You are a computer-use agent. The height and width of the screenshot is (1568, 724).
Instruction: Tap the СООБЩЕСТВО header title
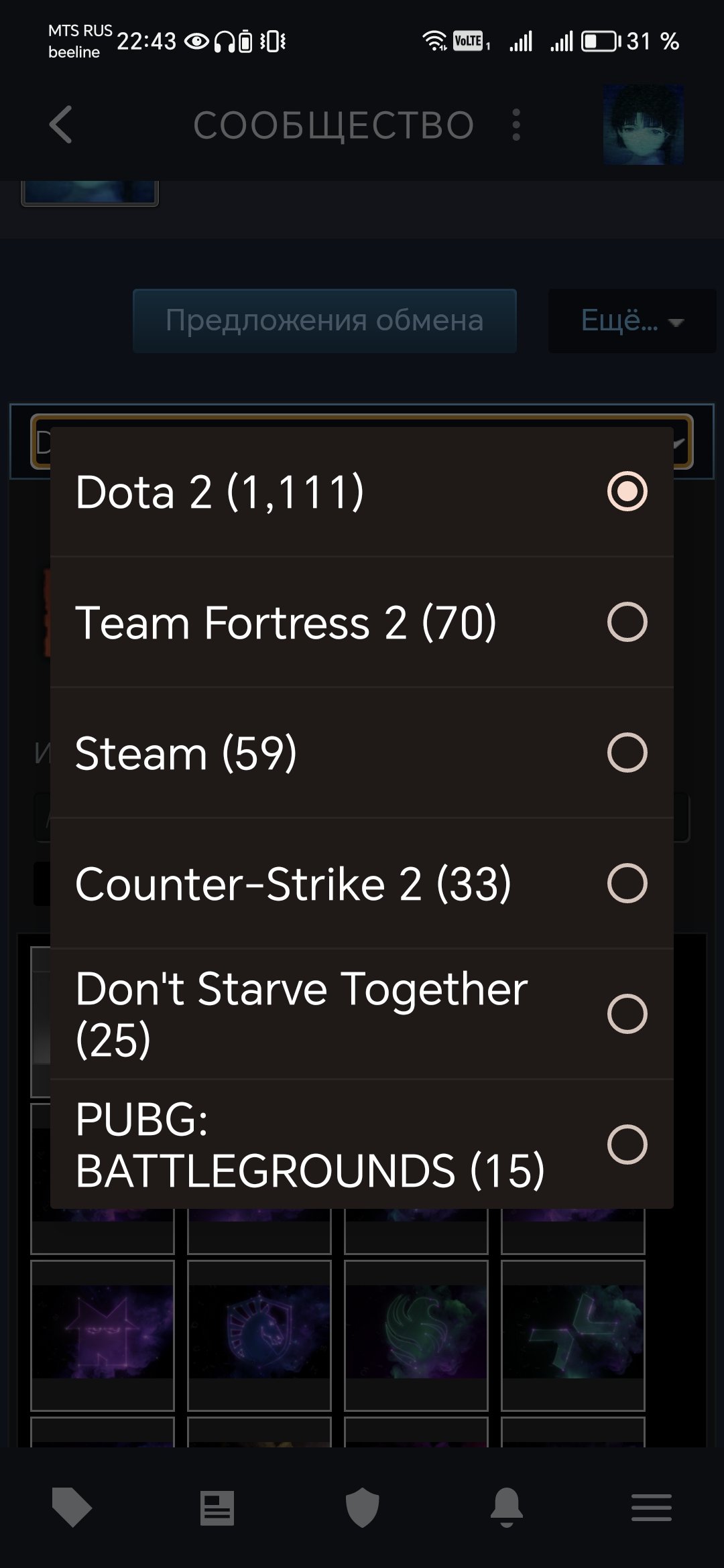click(333, 125)
